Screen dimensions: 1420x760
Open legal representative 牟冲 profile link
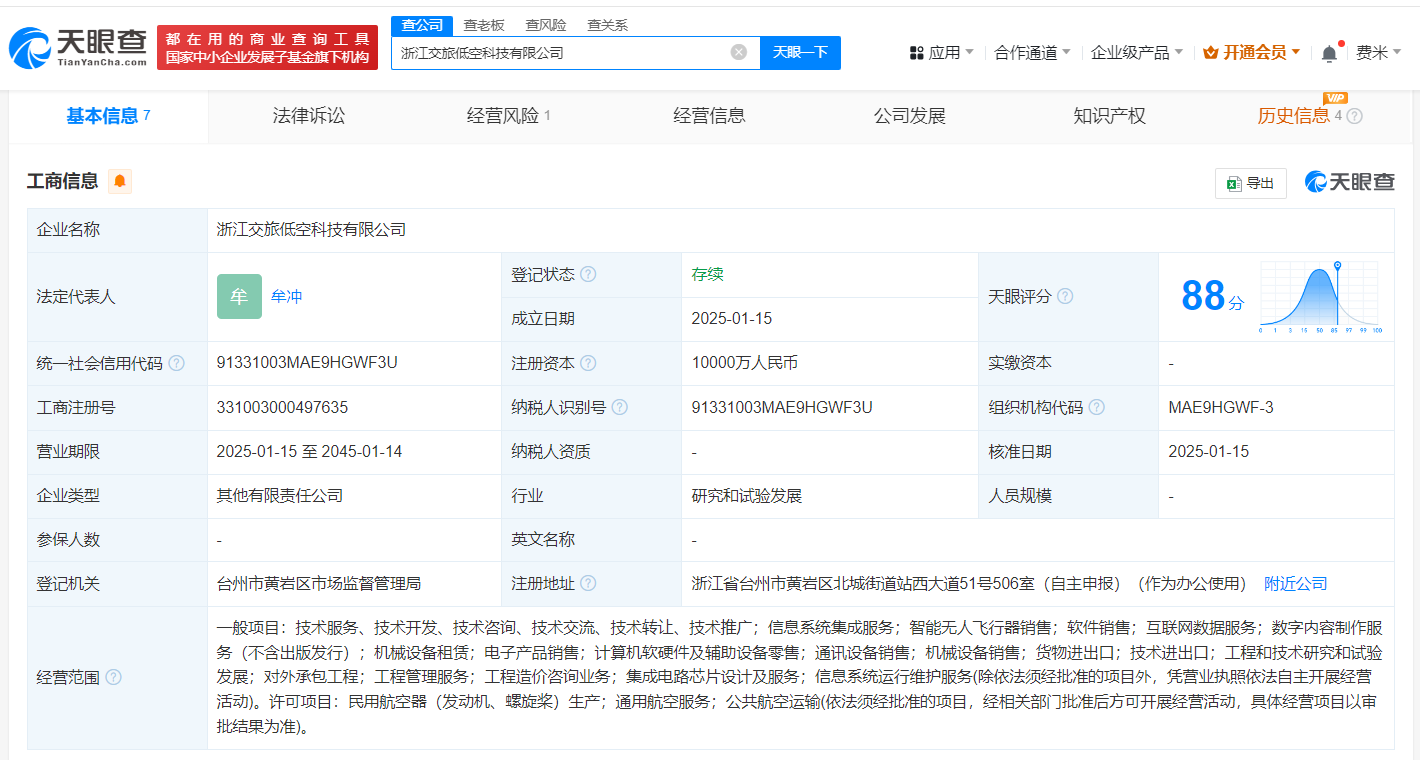pos(287,296)
